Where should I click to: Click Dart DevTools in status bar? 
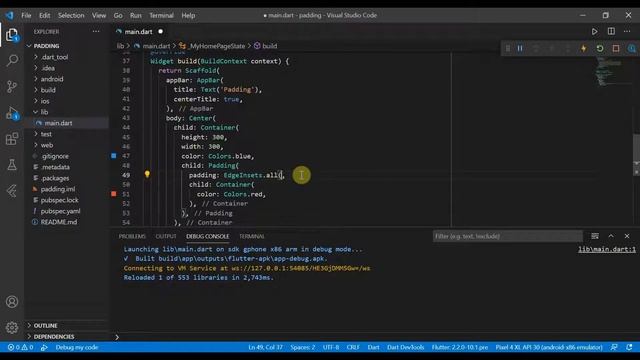tap(405, 347)
